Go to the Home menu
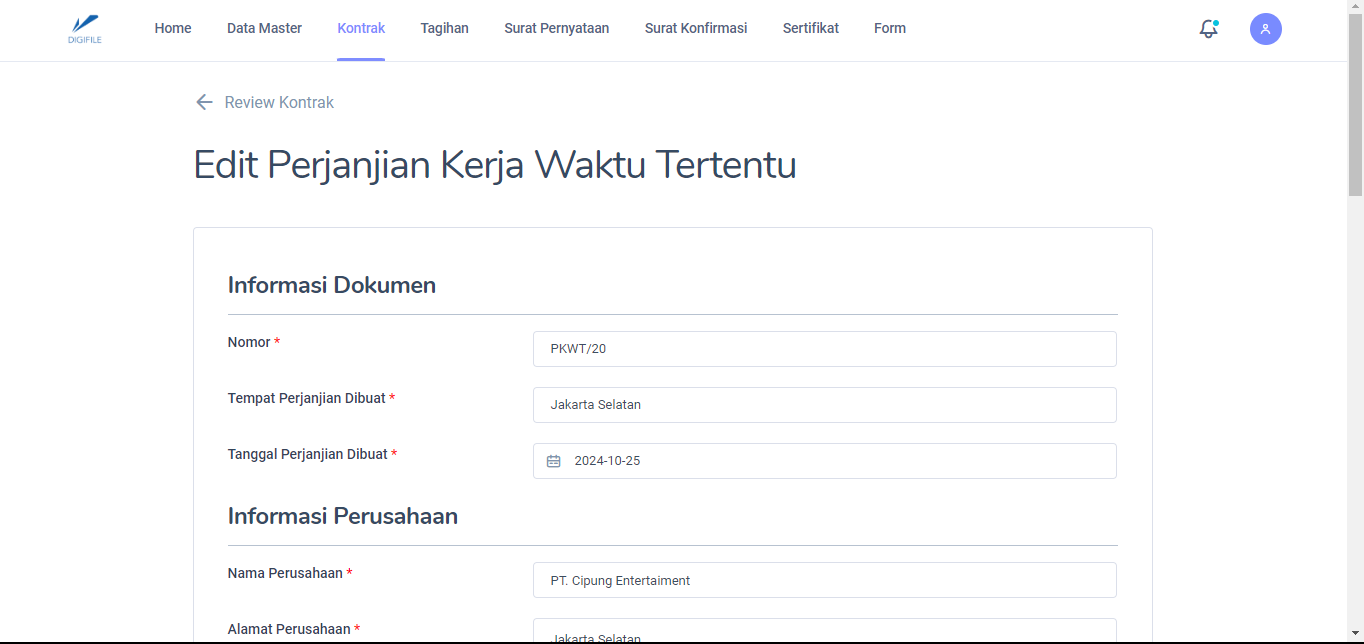 pyautogui.click(x=173, y=28)
